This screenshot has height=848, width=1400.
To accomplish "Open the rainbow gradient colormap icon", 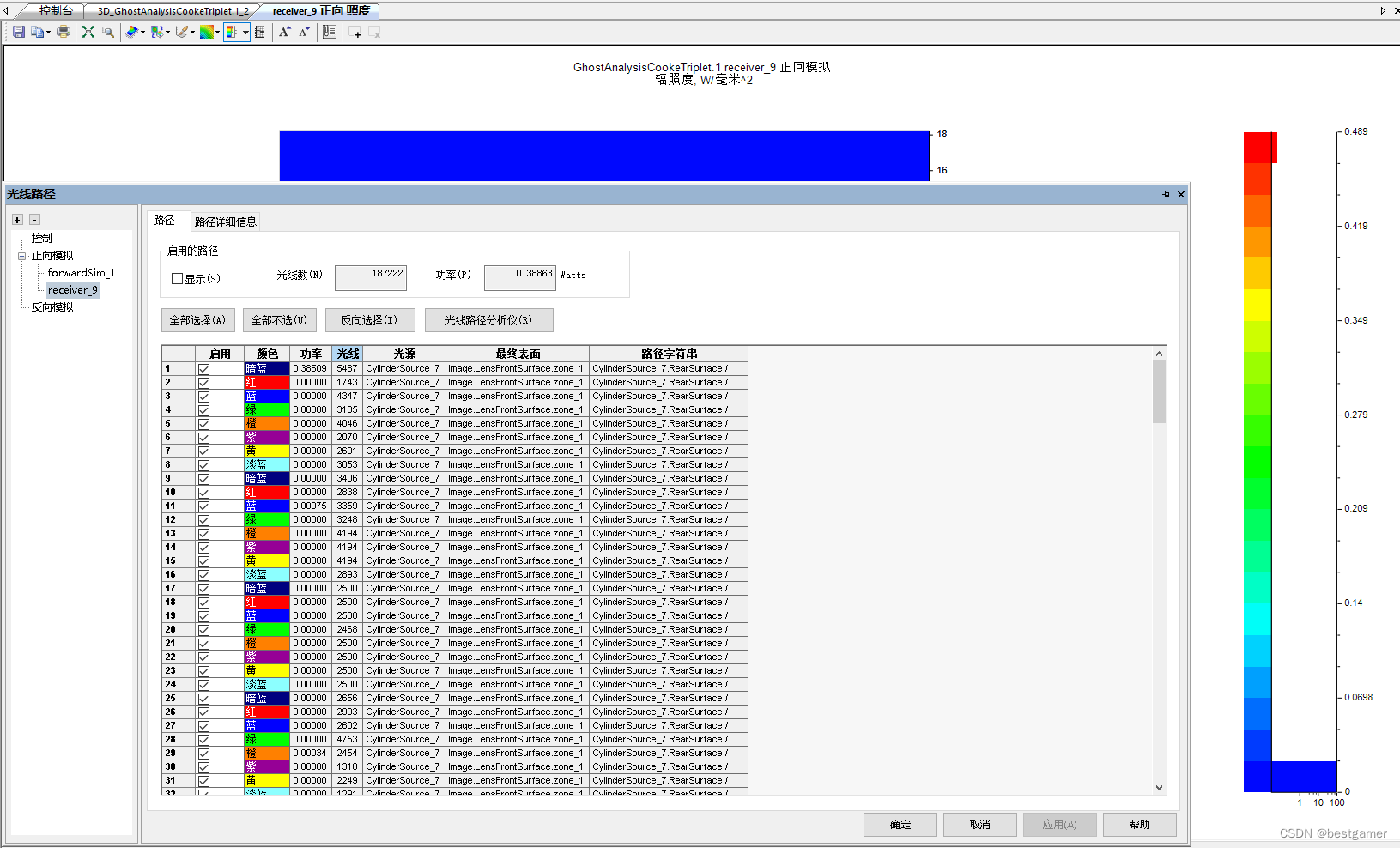I will click(x=208, y=32).
